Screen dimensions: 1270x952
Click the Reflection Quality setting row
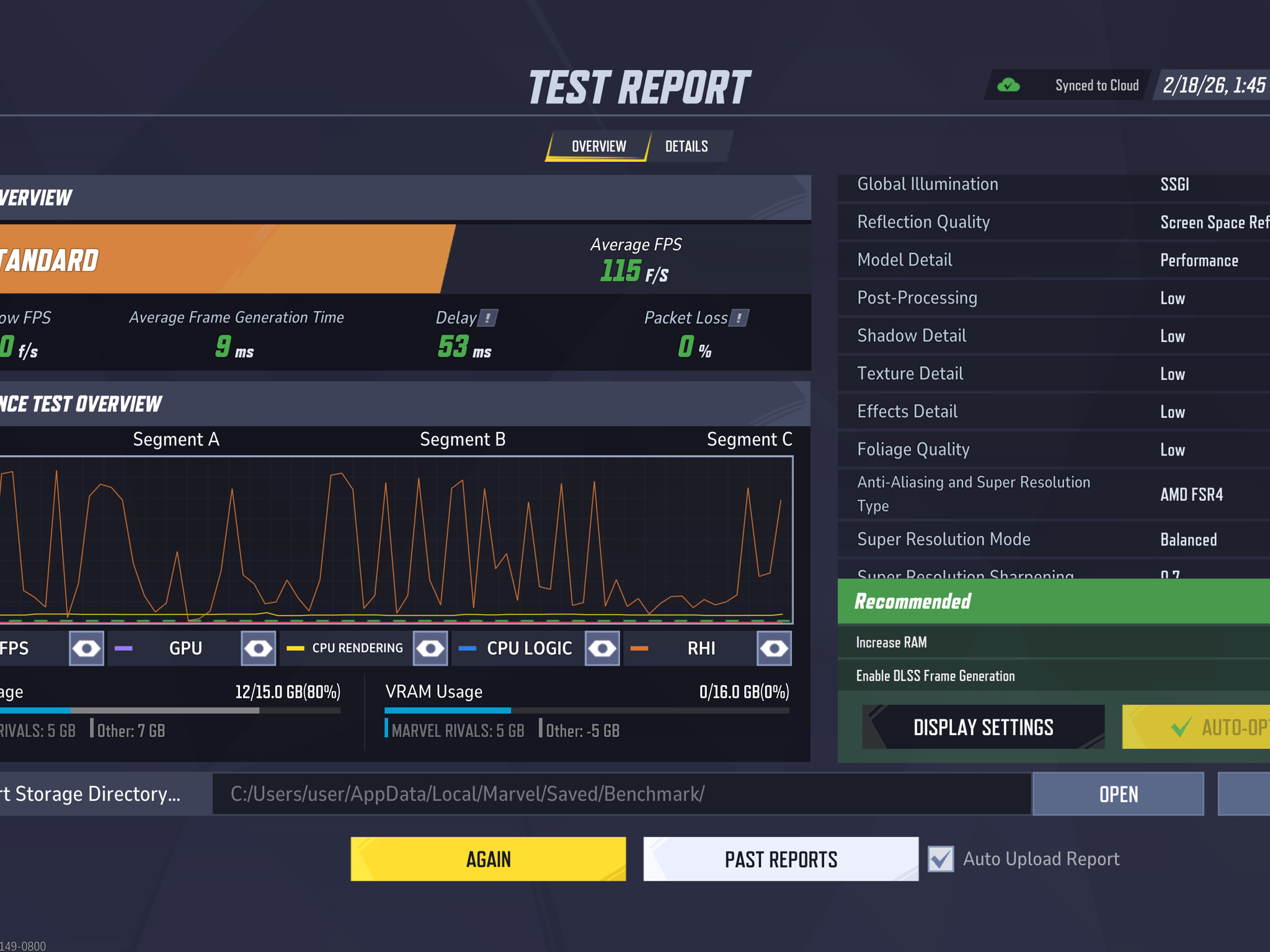(1054, 222)
